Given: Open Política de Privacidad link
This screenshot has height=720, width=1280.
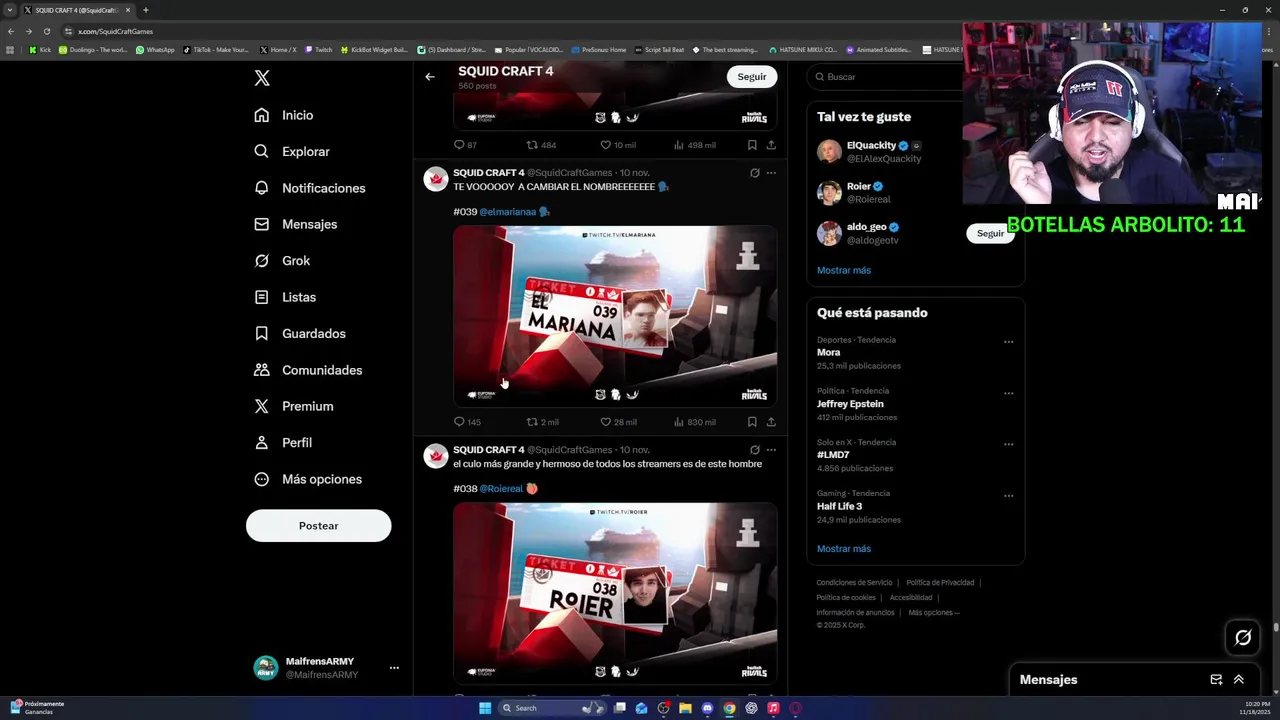Looking at the screenshot, I should [x=940, y=582].
